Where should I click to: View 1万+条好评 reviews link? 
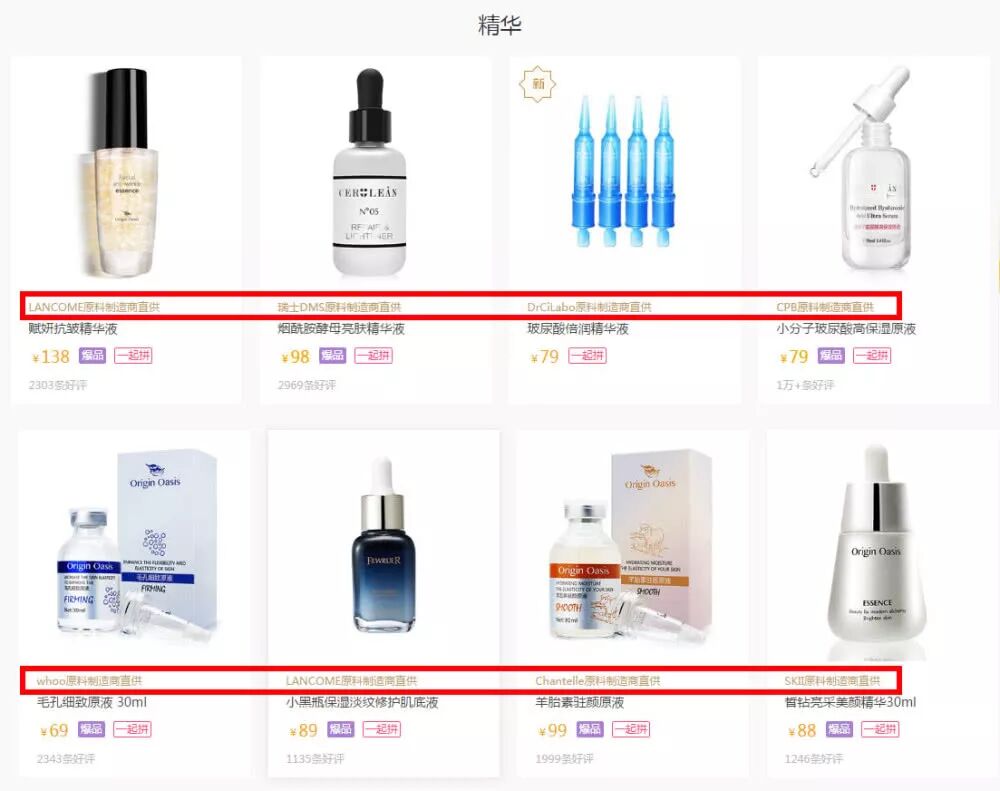(805, 385)
